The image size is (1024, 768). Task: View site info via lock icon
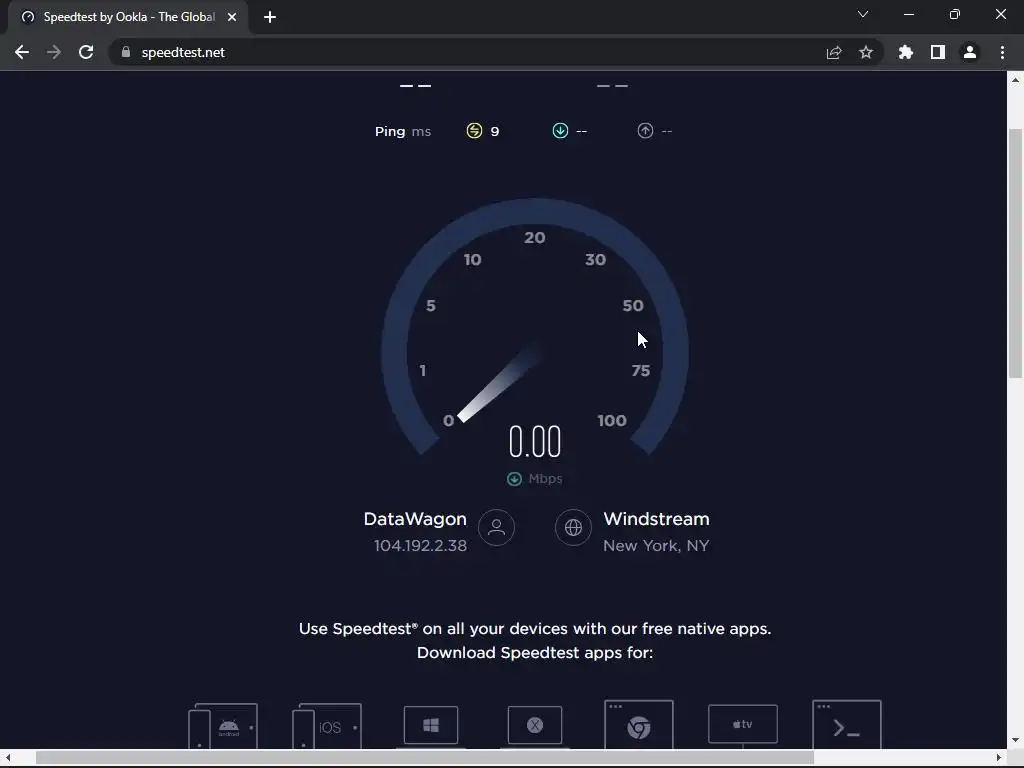[x=126, y=52]
